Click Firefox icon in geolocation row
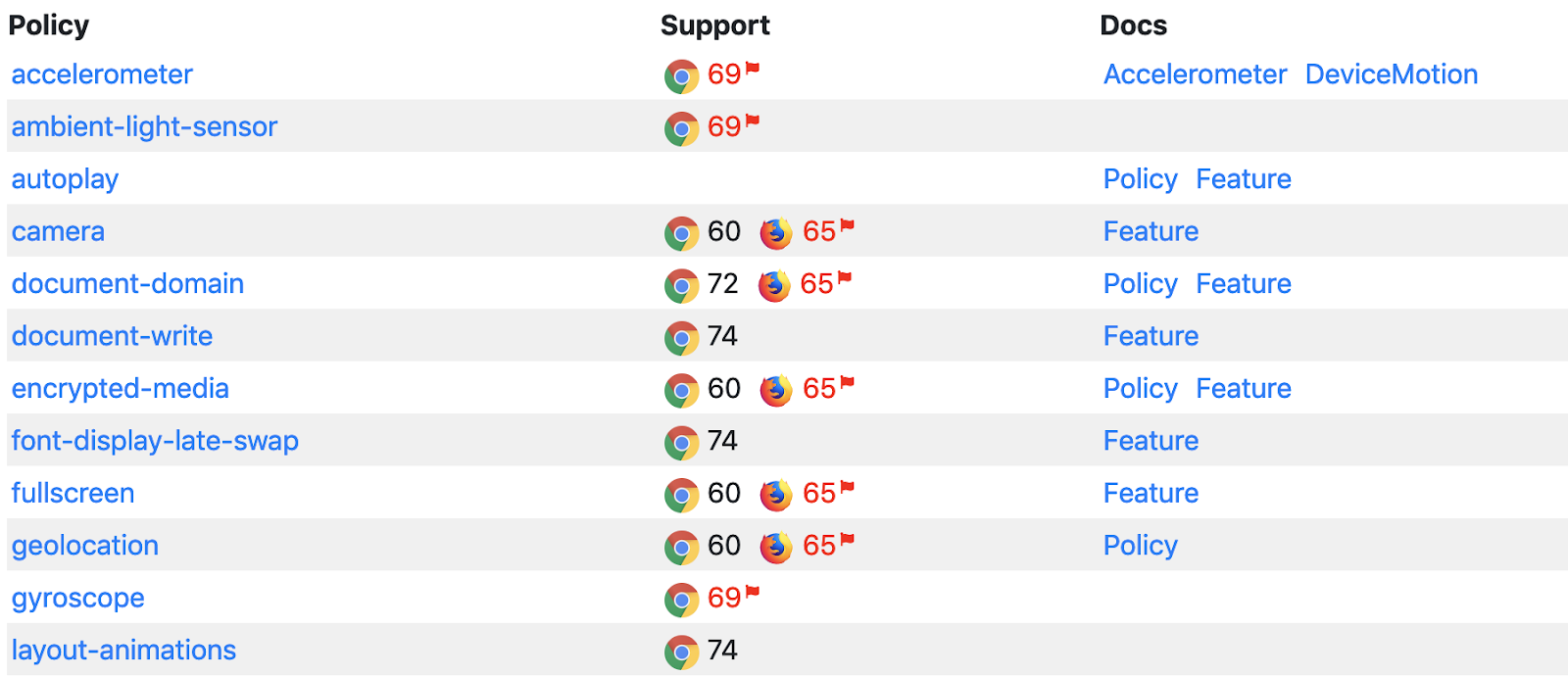The width and height of the screenshot is (1568, 677). (x=776, y=547)
